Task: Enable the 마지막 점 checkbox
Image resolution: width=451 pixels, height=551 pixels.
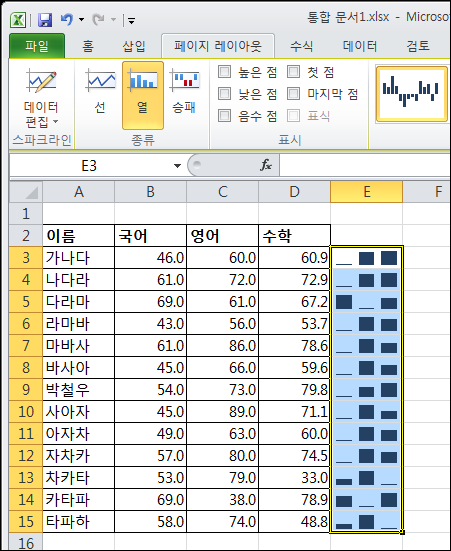Action: [293, 93]
